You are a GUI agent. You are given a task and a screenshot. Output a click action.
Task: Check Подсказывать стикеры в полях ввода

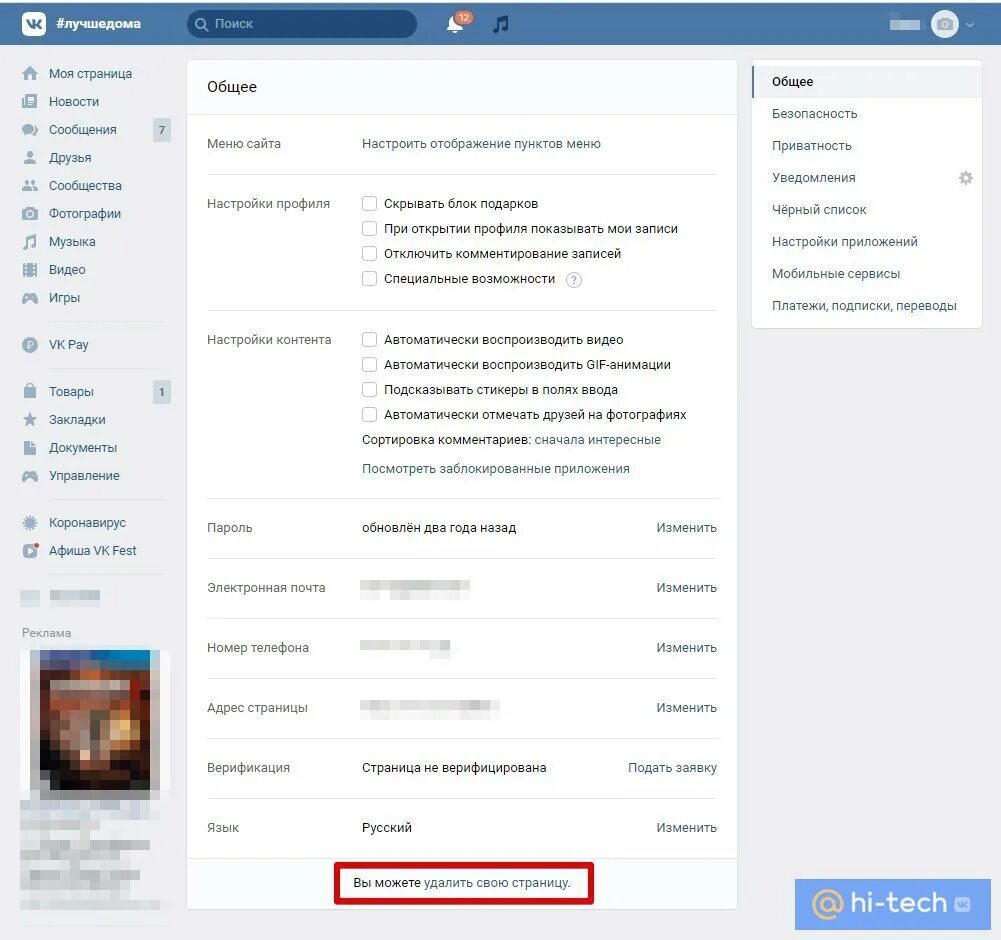(x=369, y=389)
